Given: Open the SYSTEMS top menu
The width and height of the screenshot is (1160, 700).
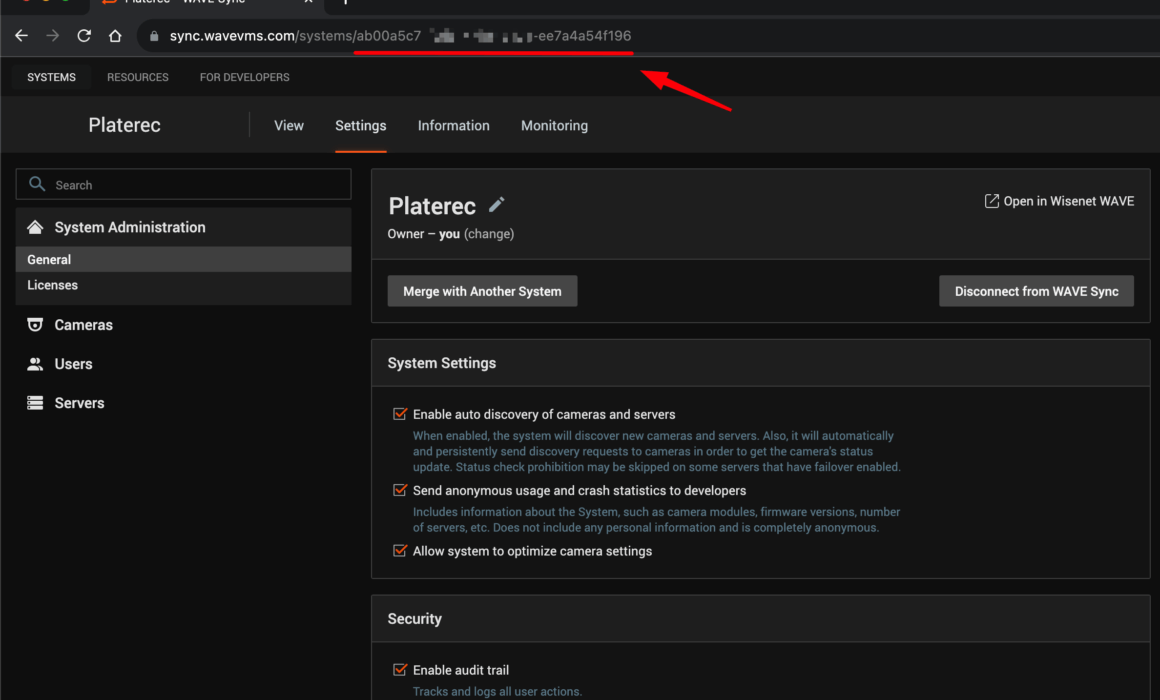Looking at the screenshot, I should point(52,77).
